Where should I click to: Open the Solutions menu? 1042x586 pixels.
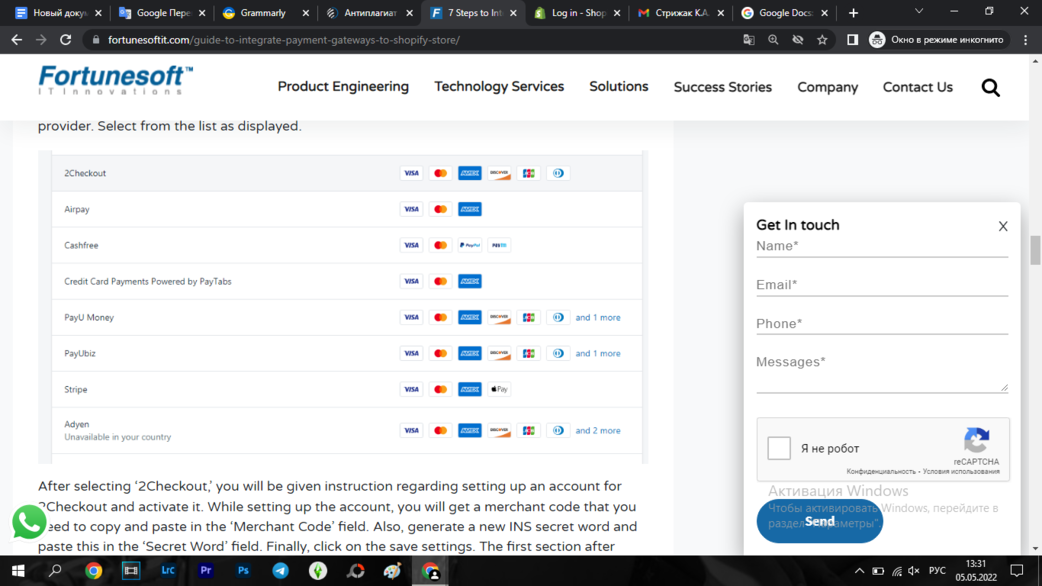pos(619,86)
